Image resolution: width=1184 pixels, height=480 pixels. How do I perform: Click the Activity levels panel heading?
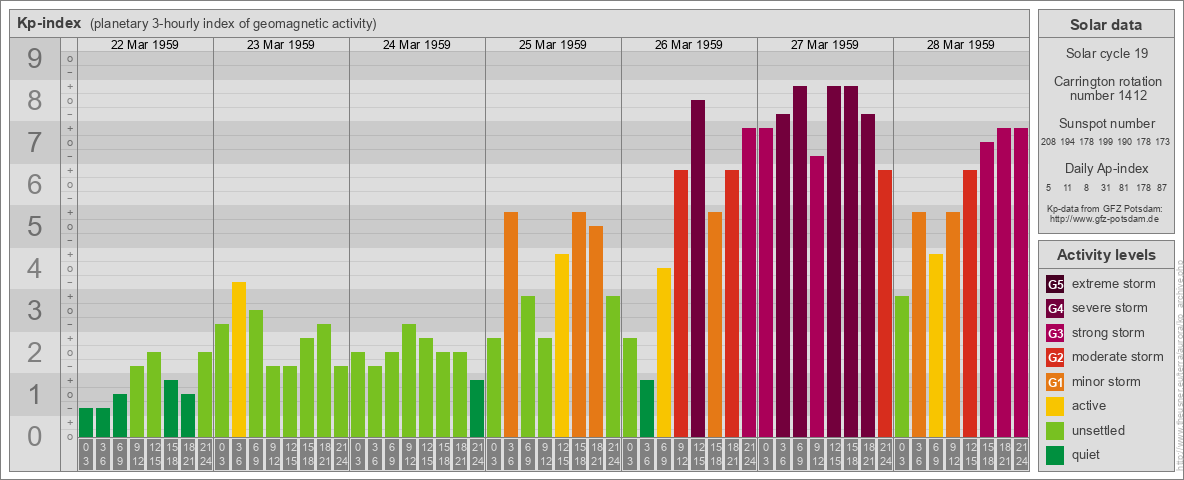tap(1106, 255)
